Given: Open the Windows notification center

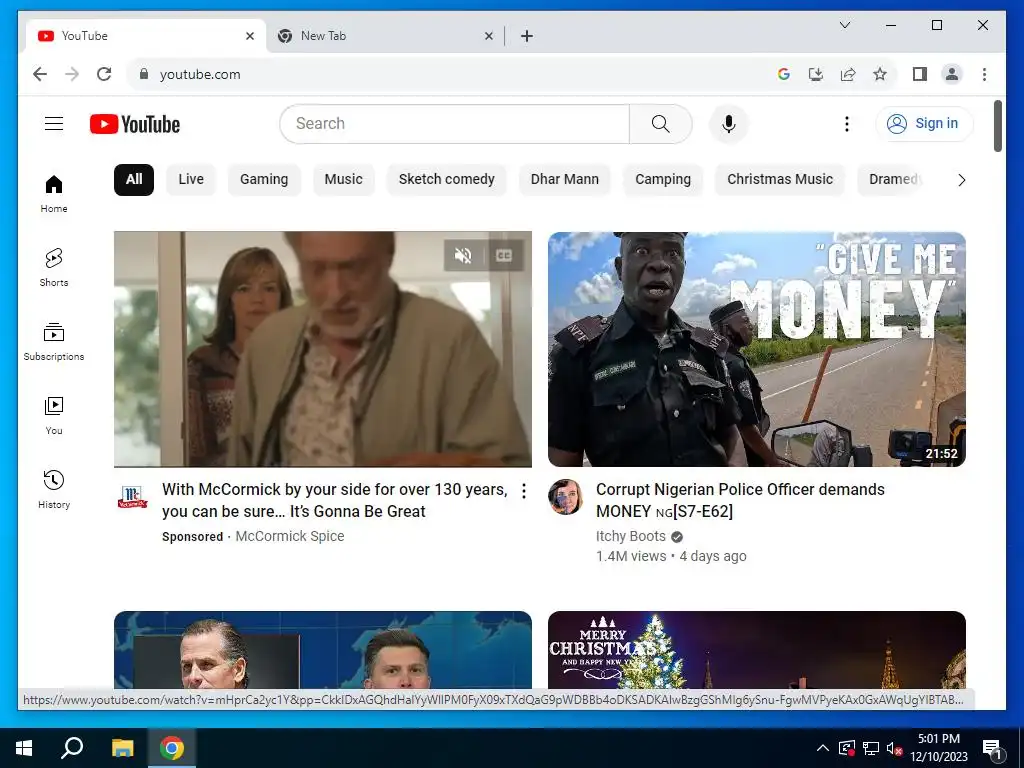Looking at the screenshot, I should click(993, 748).
